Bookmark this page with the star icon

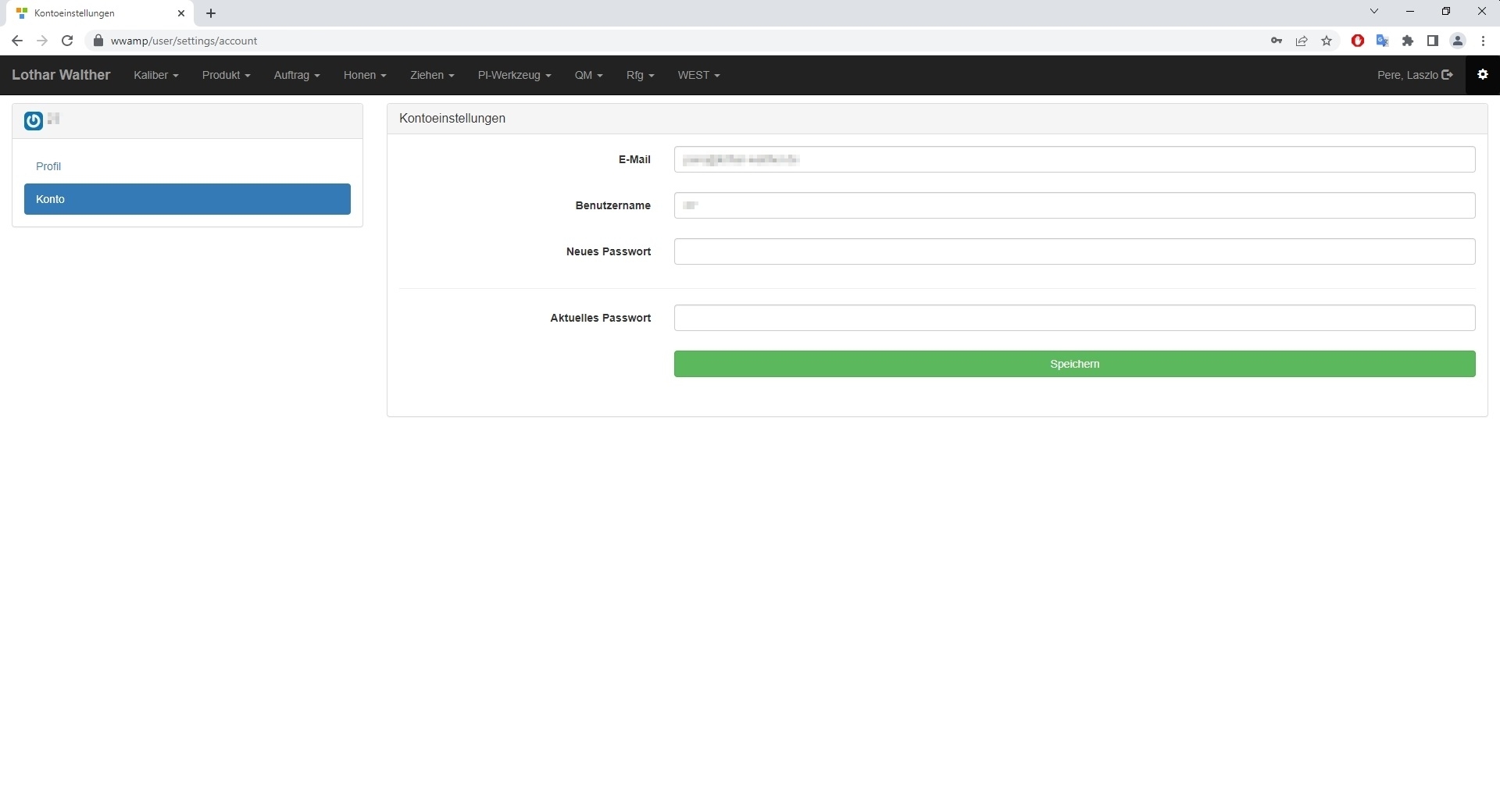click(1327, 41)
